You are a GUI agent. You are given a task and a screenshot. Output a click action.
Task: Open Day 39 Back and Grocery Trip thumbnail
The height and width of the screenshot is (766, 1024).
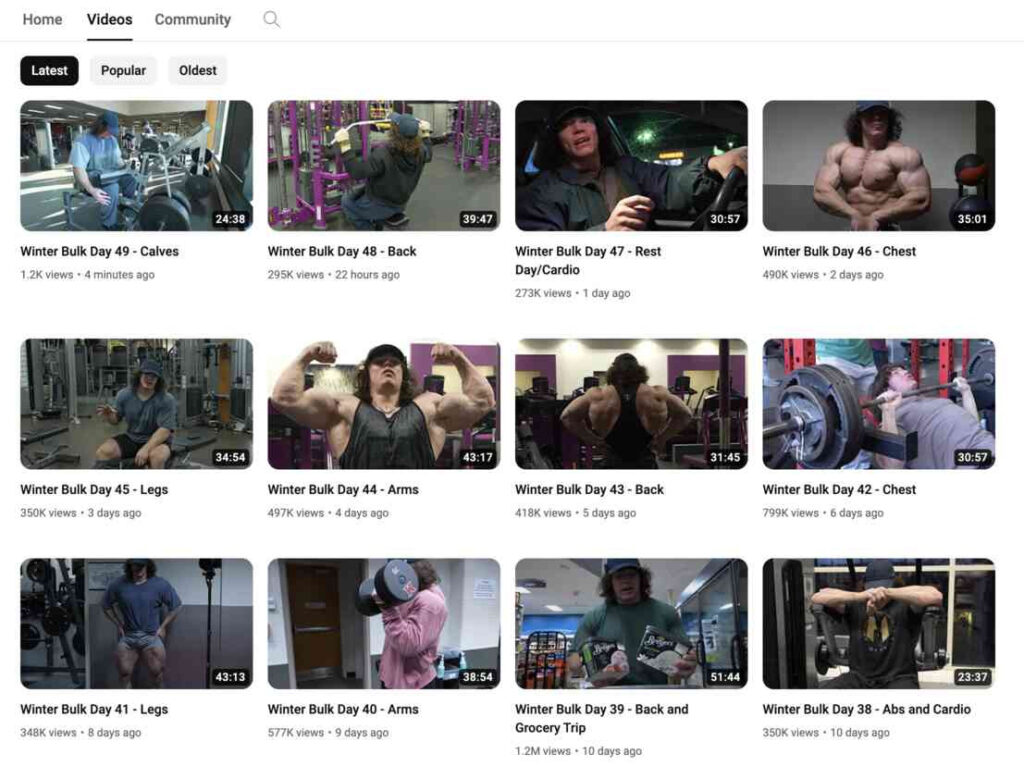[x=632, y=624]
